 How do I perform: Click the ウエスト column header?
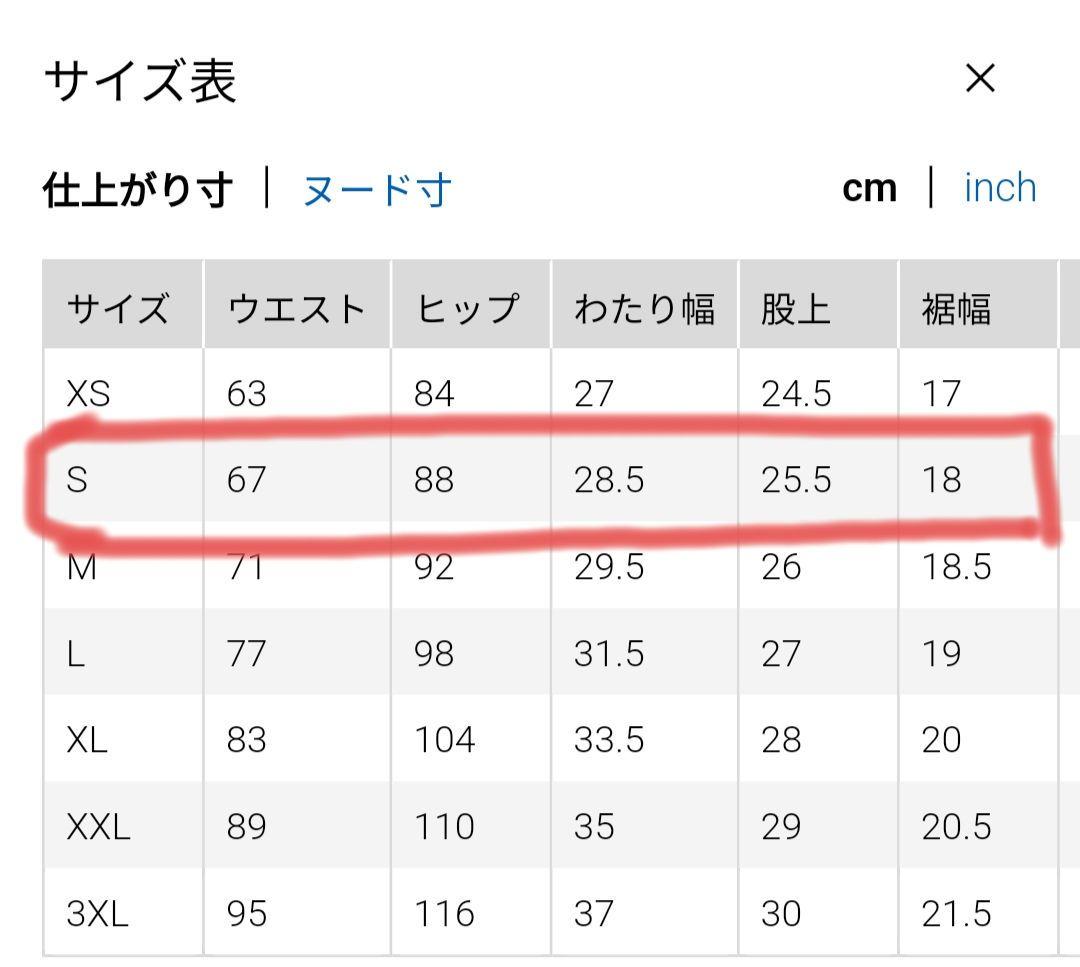click(x=296, y=309)
